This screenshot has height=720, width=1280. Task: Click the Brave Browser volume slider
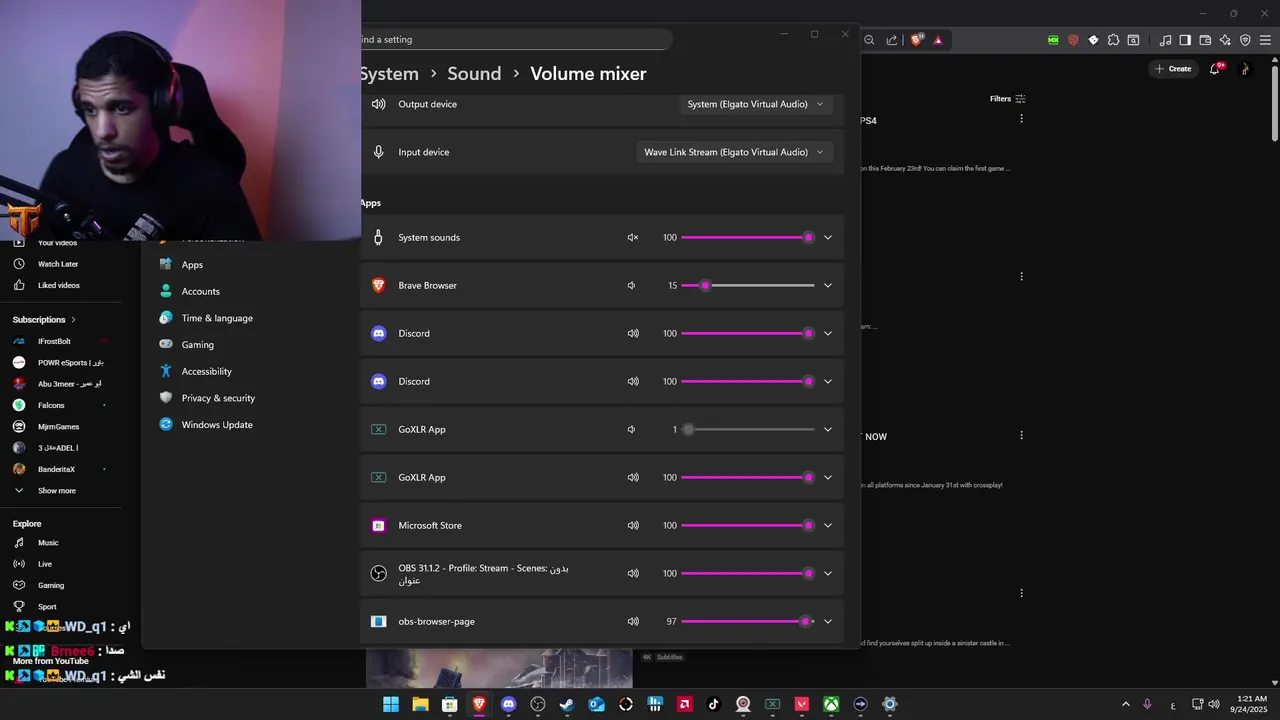click(747, 285)
